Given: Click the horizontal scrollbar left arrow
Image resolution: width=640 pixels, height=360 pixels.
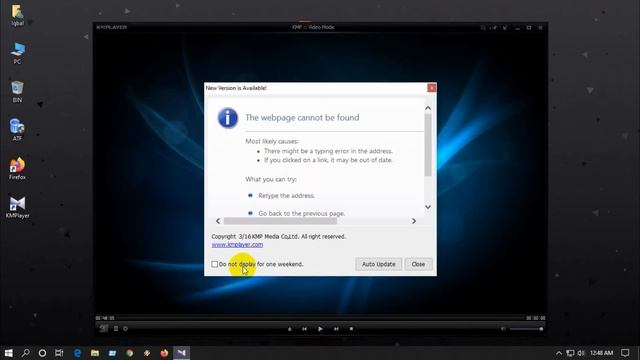Looking at the screenshot, I should click(x=218, y=221).
